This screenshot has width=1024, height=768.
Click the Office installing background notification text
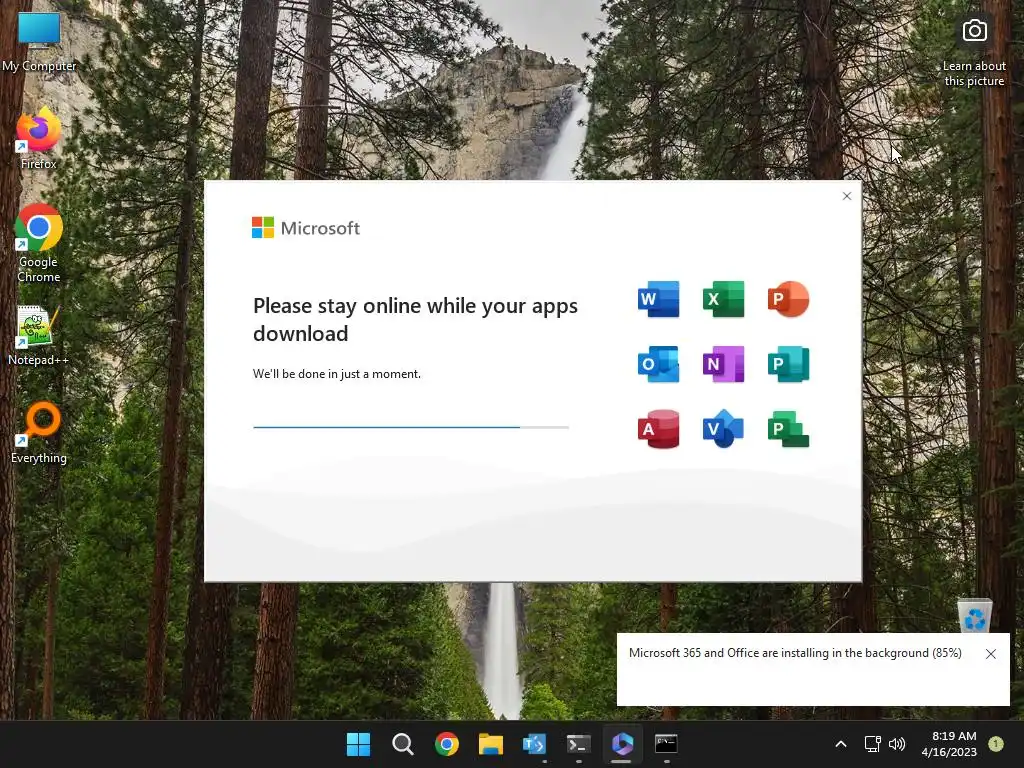coord(795,653)
